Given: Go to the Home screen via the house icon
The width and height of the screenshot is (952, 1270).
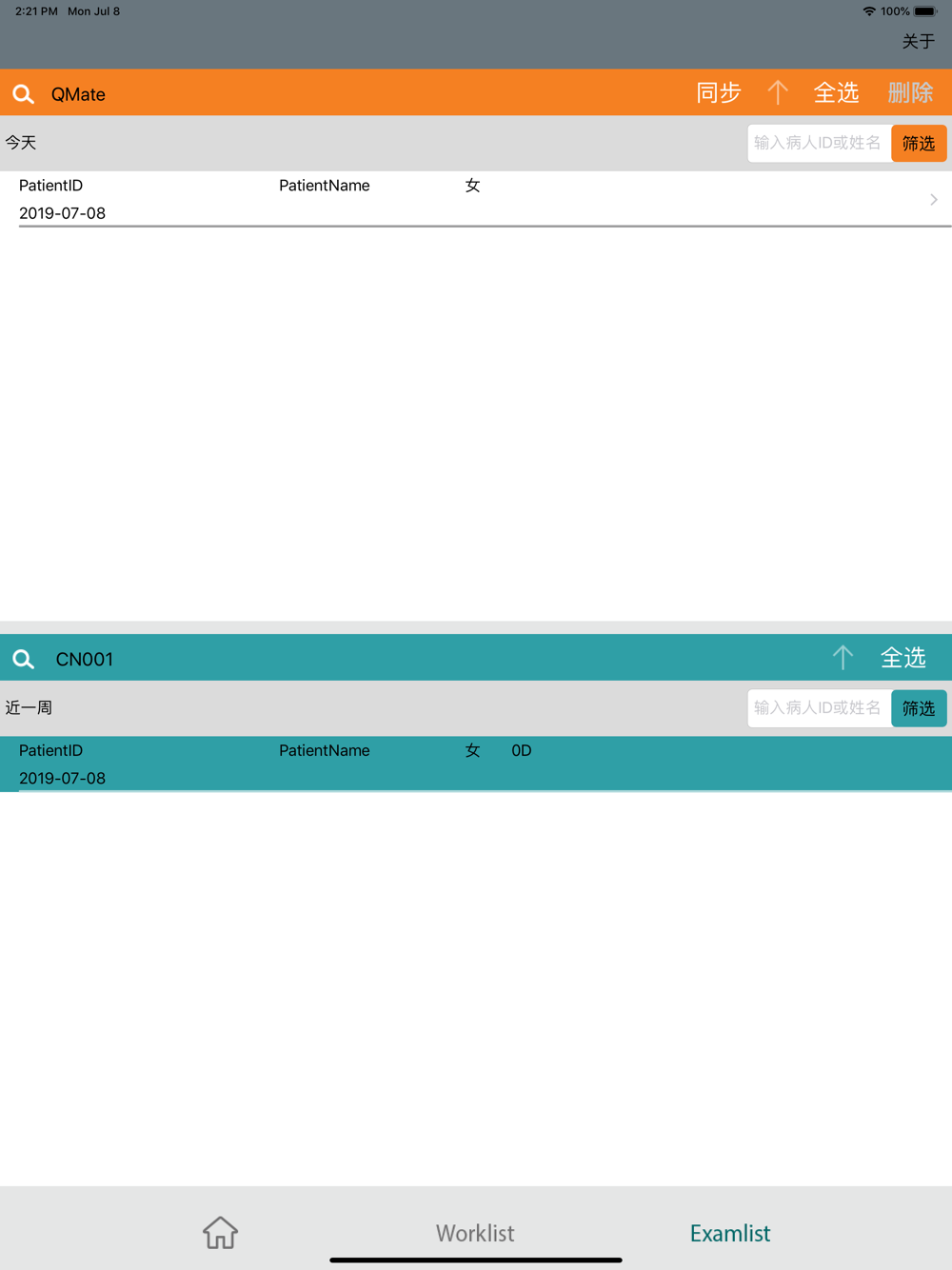Looking at the screenshot, I should coord(220,1233).
